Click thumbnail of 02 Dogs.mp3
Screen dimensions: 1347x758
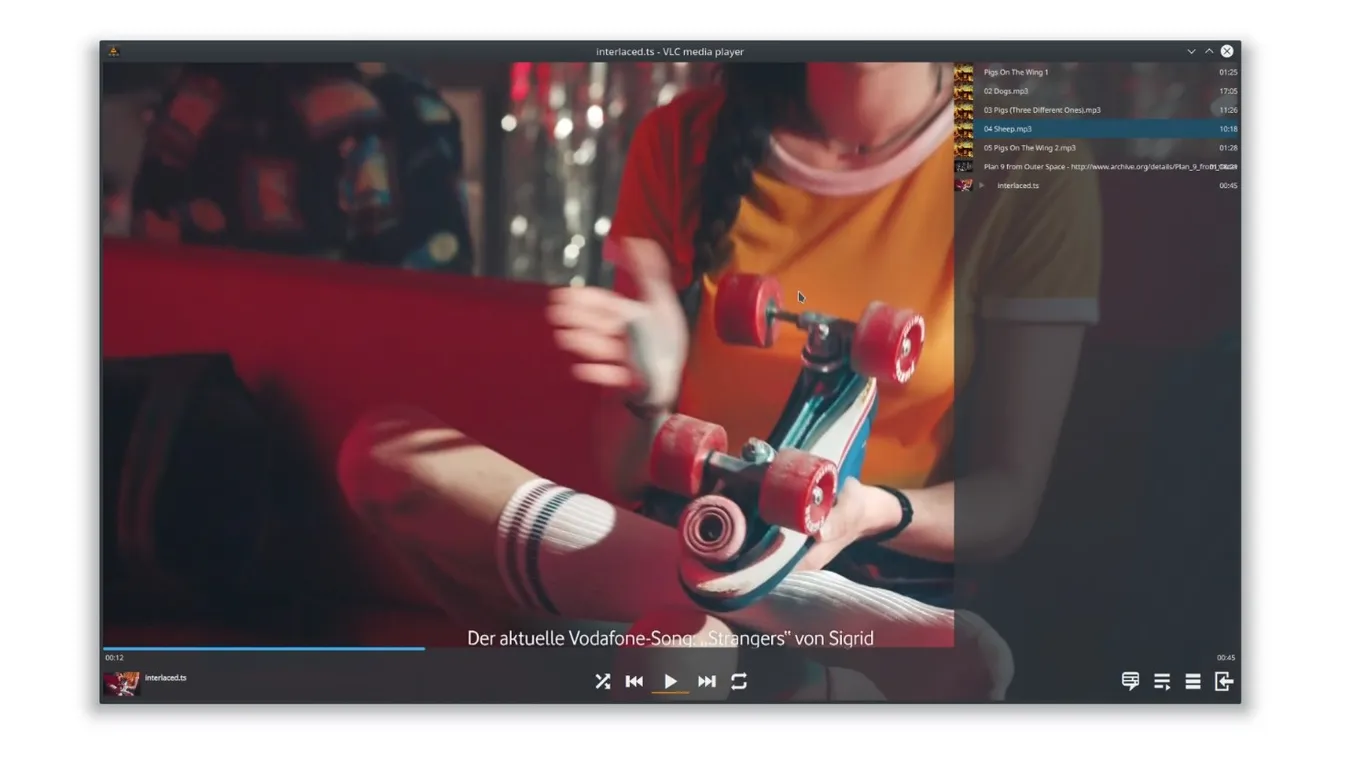[x=964, y=91]
